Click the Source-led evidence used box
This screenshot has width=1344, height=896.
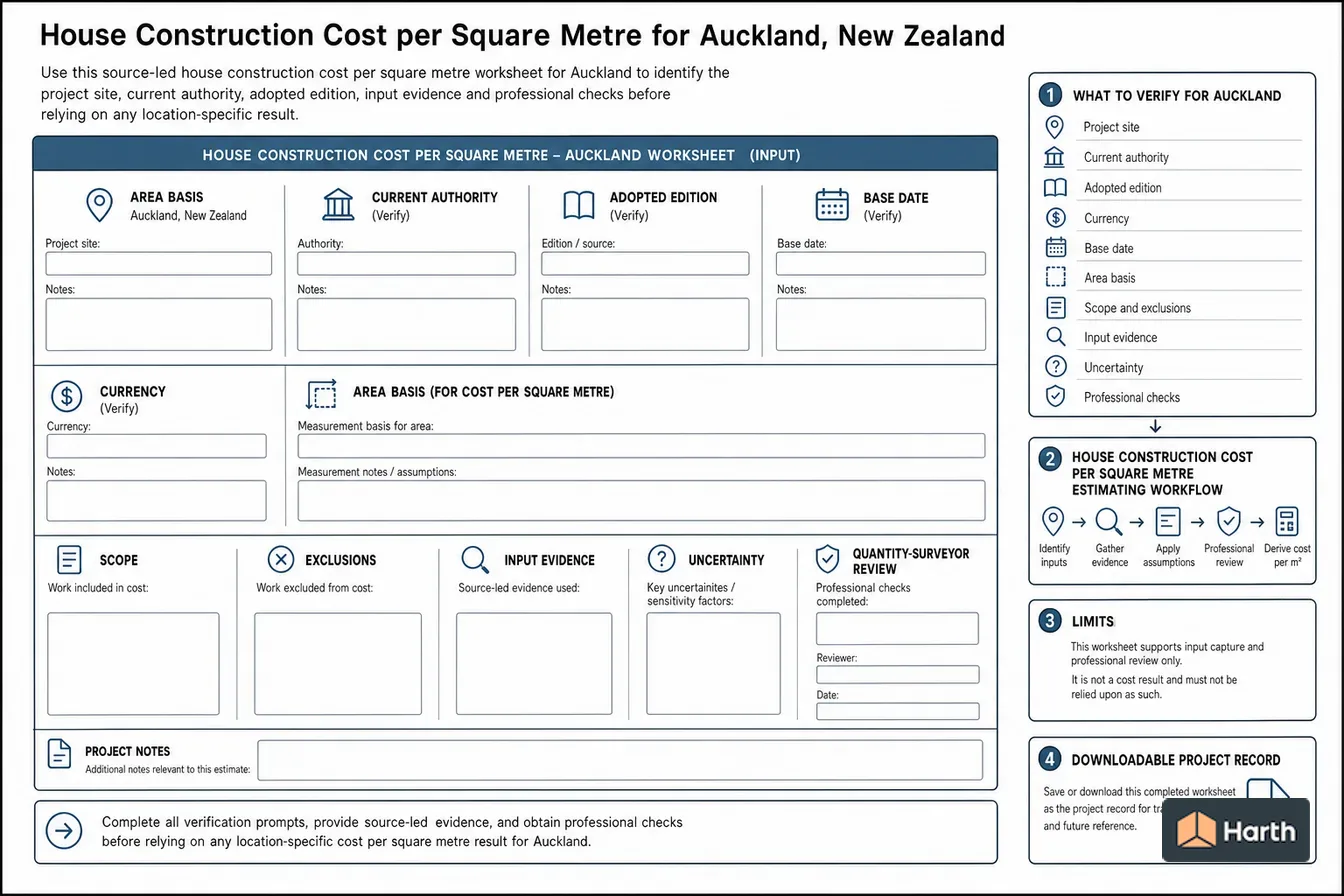point(534,664)
